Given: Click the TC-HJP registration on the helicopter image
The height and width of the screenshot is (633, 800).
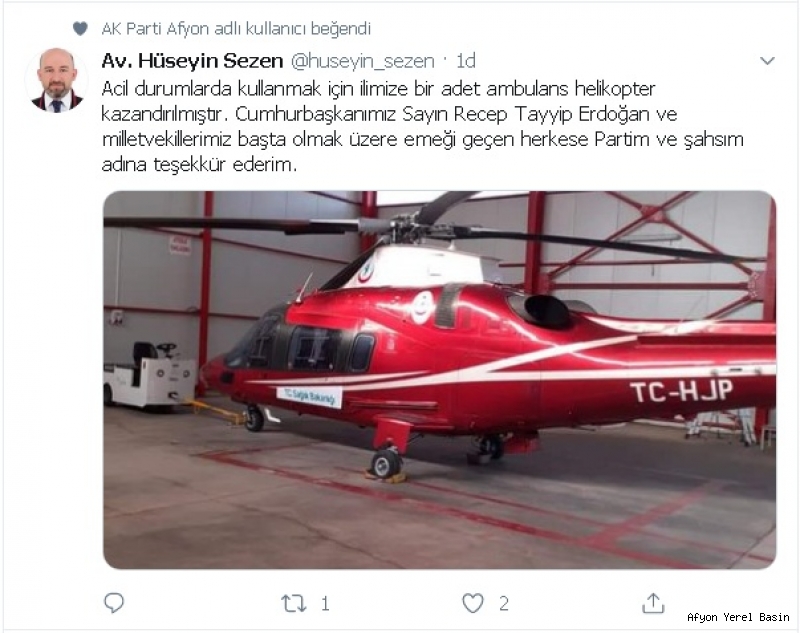Looking at the screenshot, I should click(x=682, y=392).
